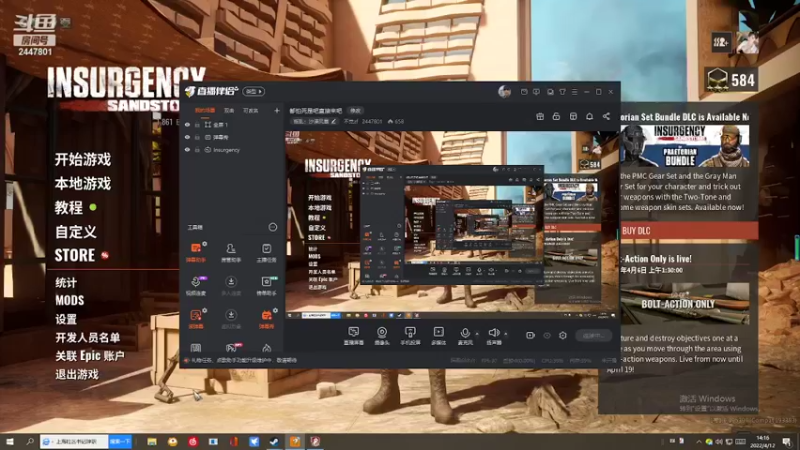Viewport: 800px width, 450px height.
Task: Open the screen capture source
Action: (x=354, y=336)
